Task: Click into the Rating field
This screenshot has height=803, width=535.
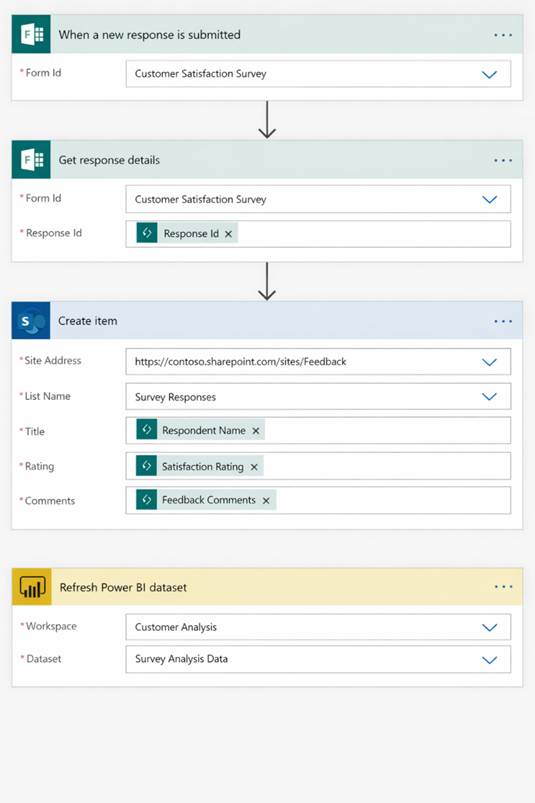Action: pos(318,466)
